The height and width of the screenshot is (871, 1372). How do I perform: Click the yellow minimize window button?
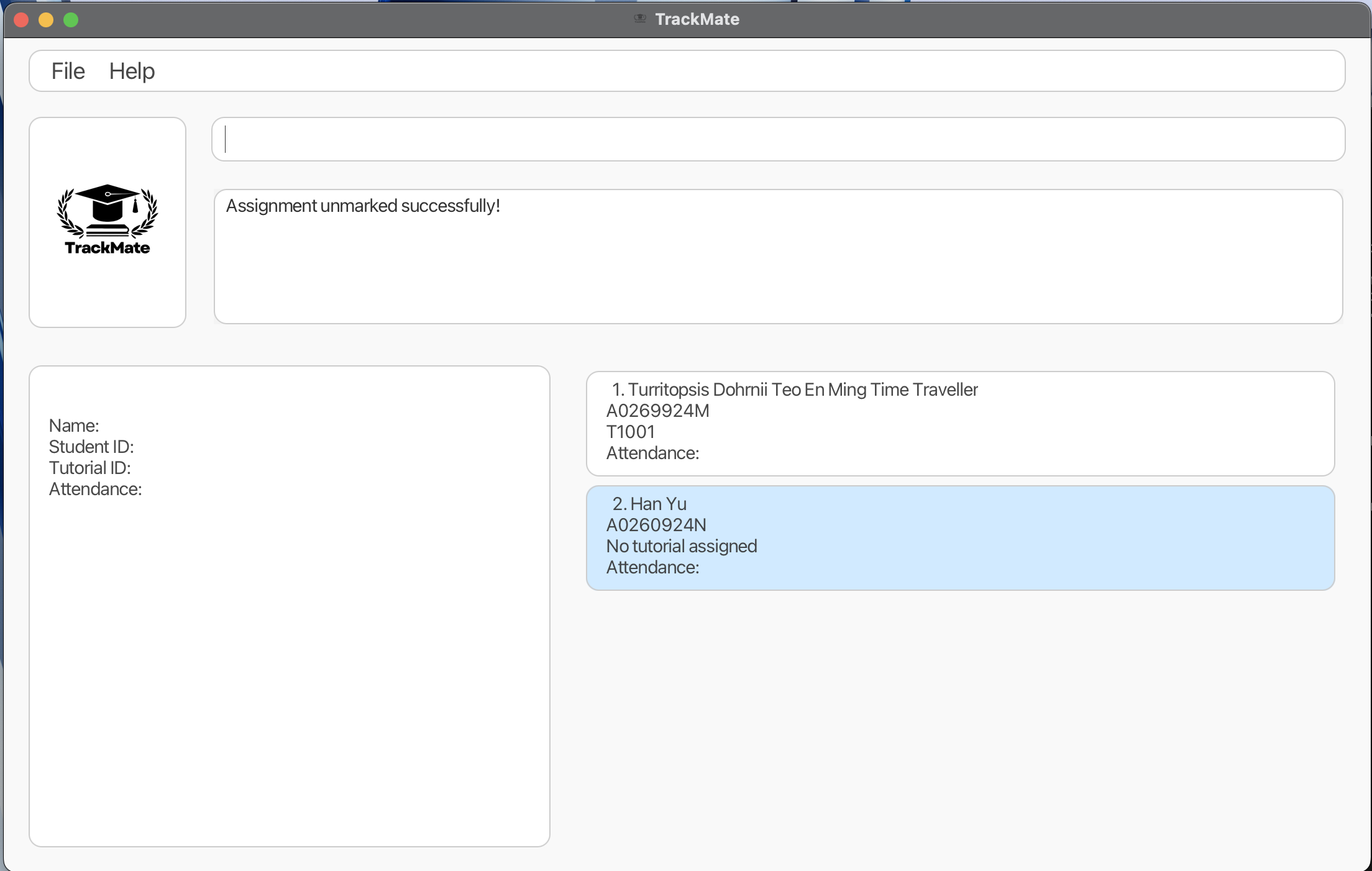[x=46, y=20]
